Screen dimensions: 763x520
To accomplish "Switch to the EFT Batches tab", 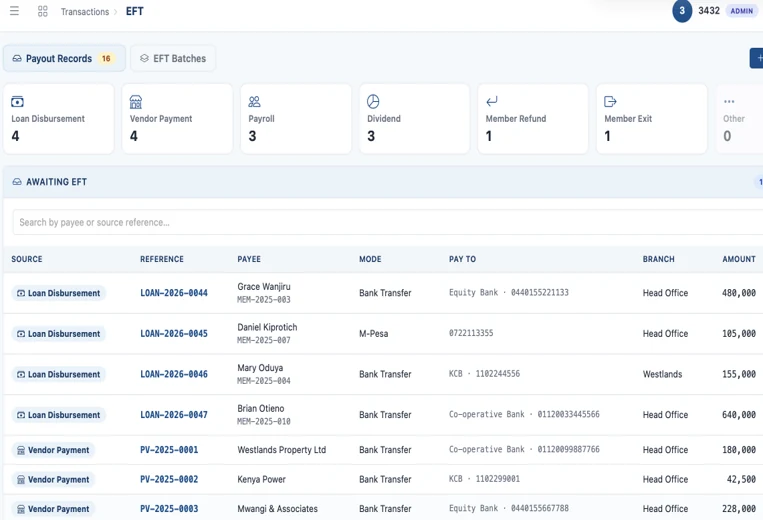I will coord(173,58).
